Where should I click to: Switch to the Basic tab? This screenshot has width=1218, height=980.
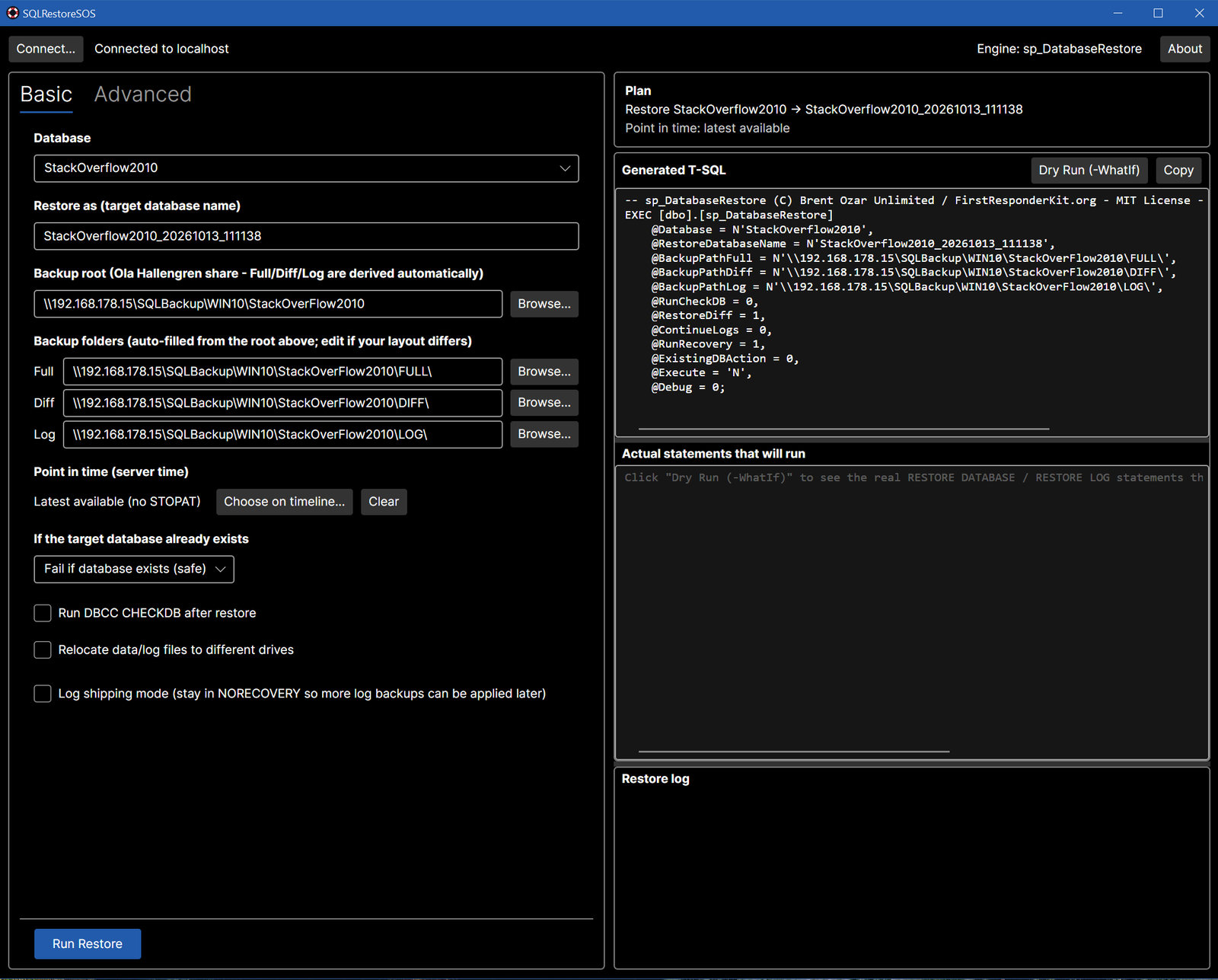point(46,94)
